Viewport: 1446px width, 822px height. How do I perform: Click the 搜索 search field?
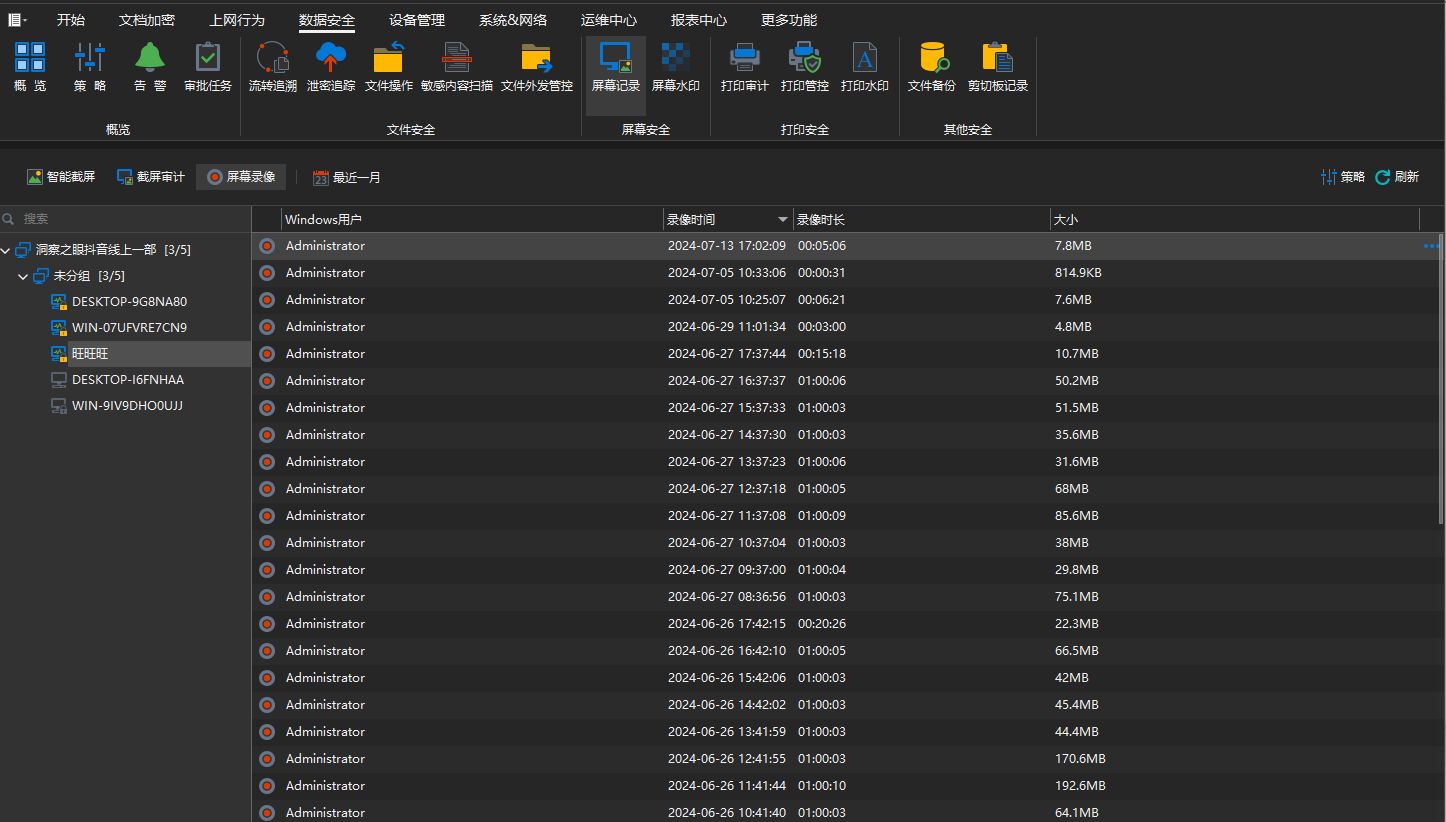[125, 218]
